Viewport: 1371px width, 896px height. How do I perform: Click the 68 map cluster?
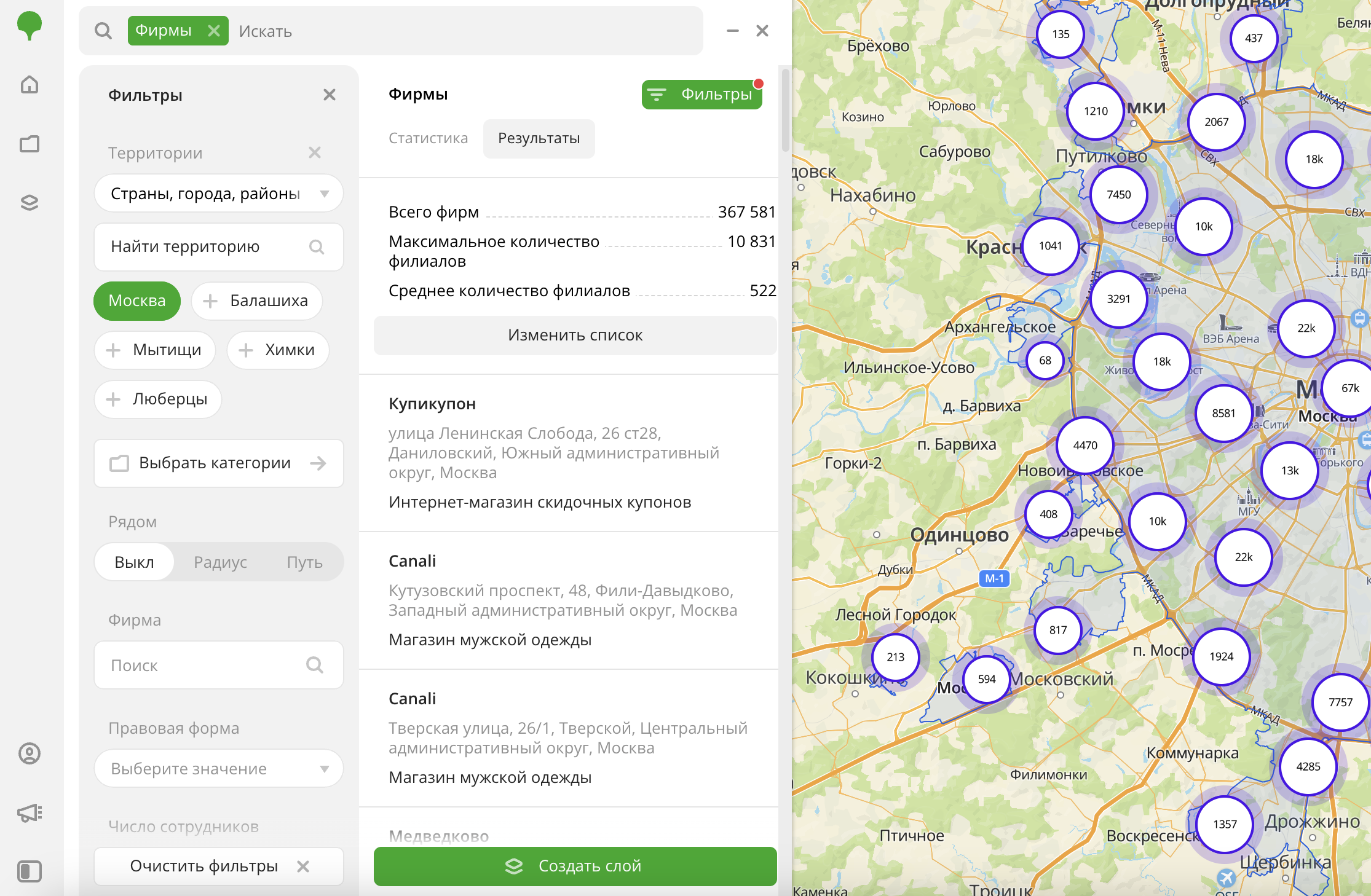pyautogui.click(x=1045, y=361)
